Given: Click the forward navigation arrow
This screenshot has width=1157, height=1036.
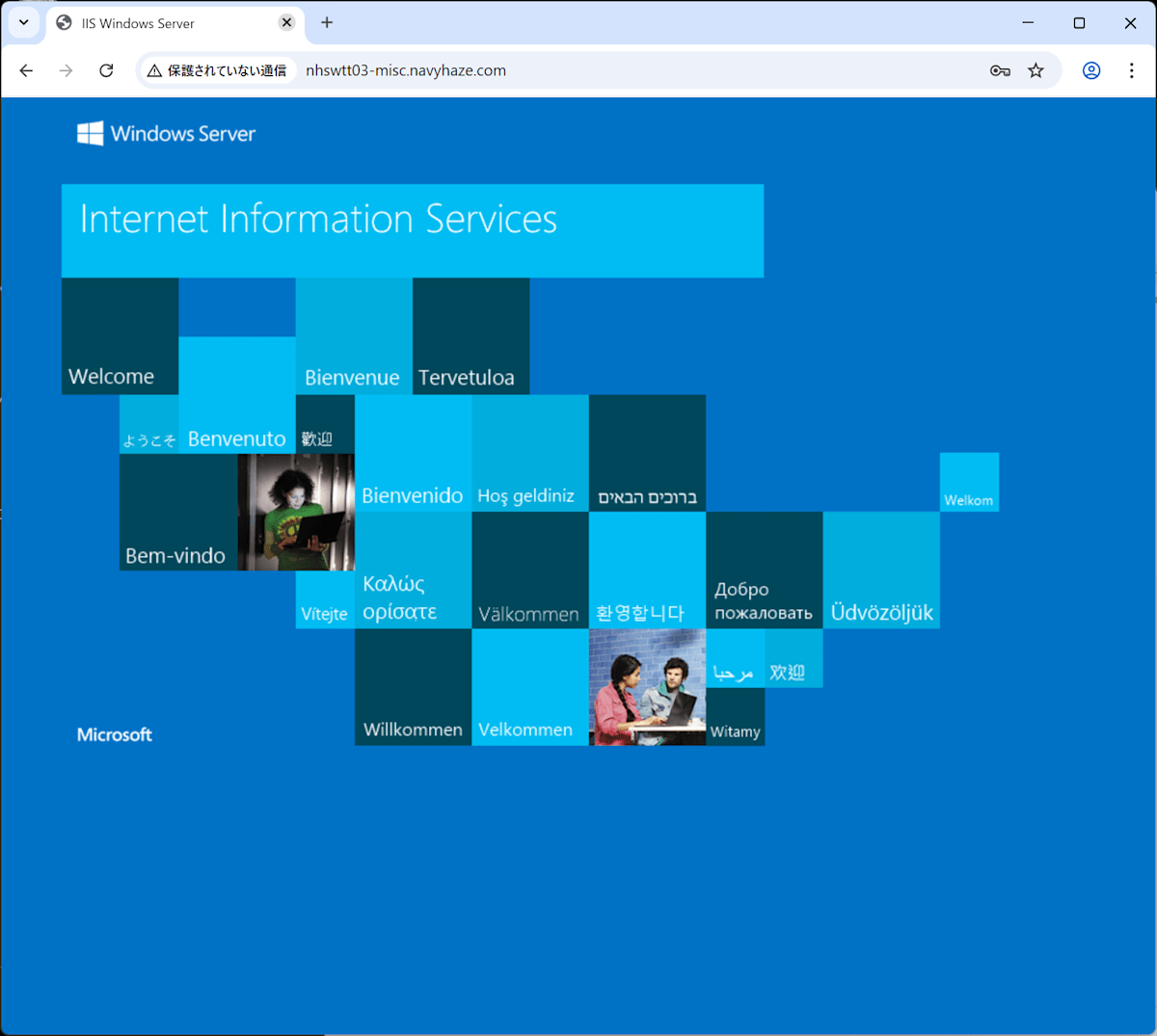Looking at the screenshot, I should pos(66,70).
